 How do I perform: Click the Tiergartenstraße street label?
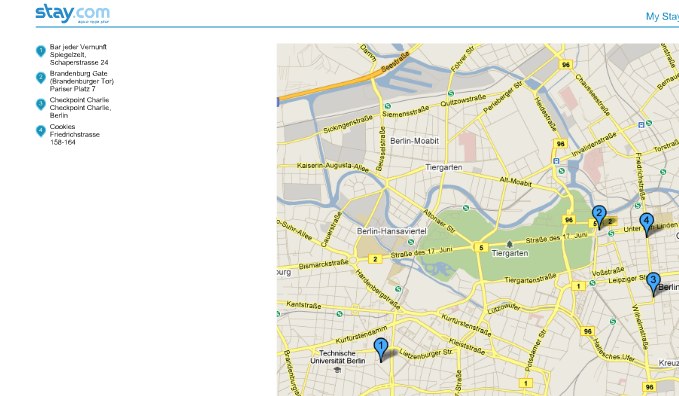(530, 278)
